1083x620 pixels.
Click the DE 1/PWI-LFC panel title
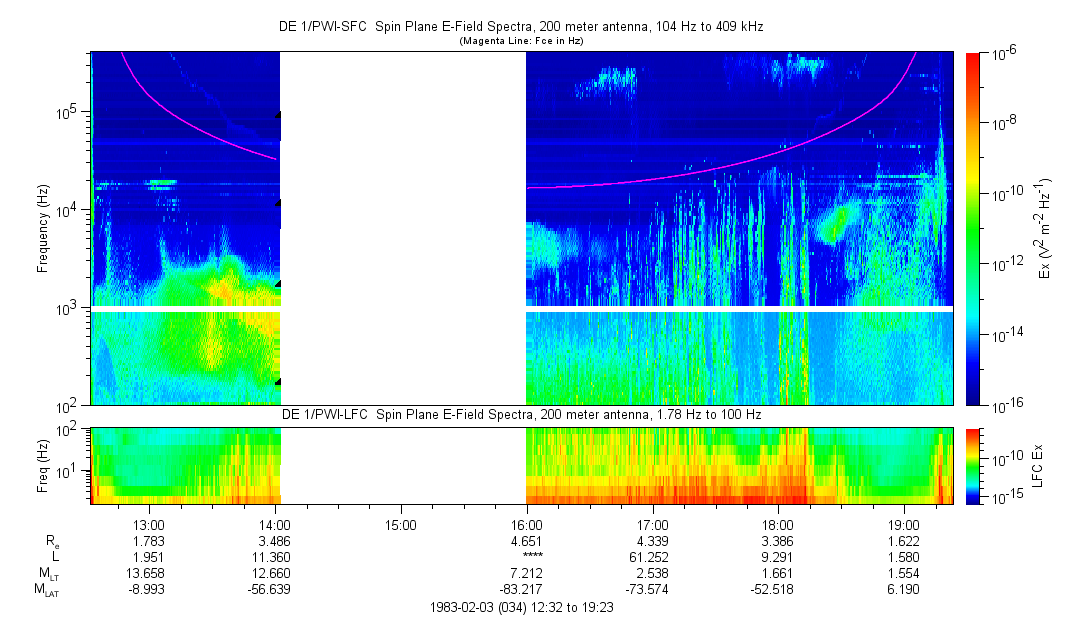pyautogui.click(x=521, y=414)
